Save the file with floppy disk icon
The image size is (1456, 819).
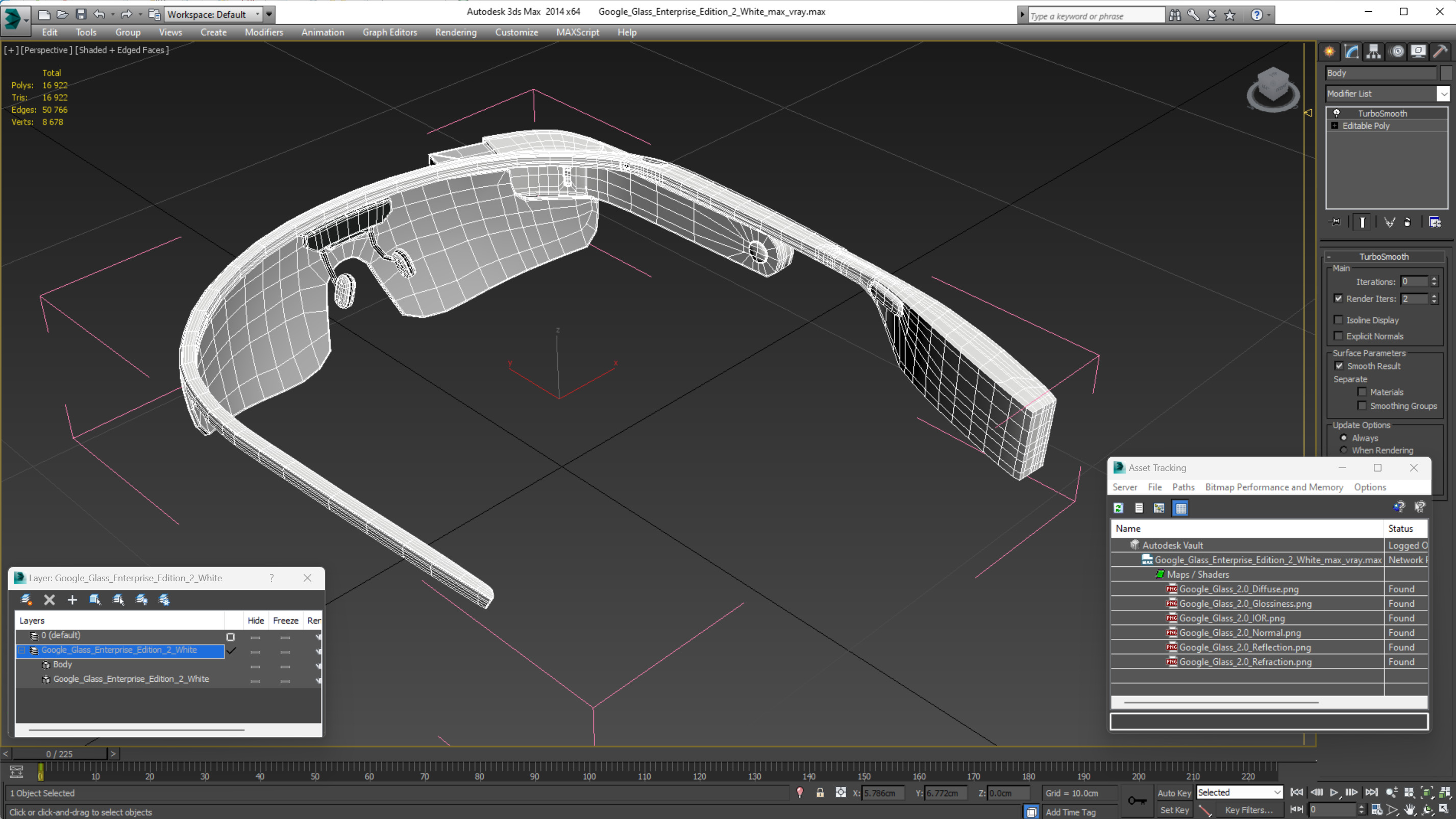click(x=81, y=14)
